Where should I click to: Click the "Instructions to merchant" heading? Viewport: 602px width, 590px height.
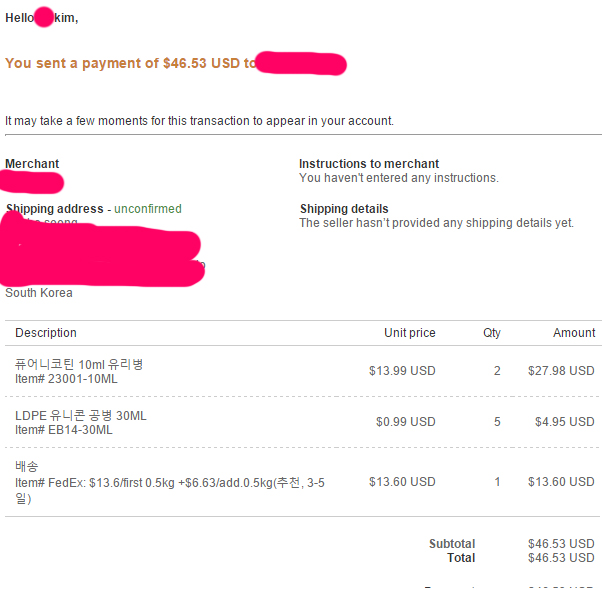pyautogui.click(x=369, y=164)
